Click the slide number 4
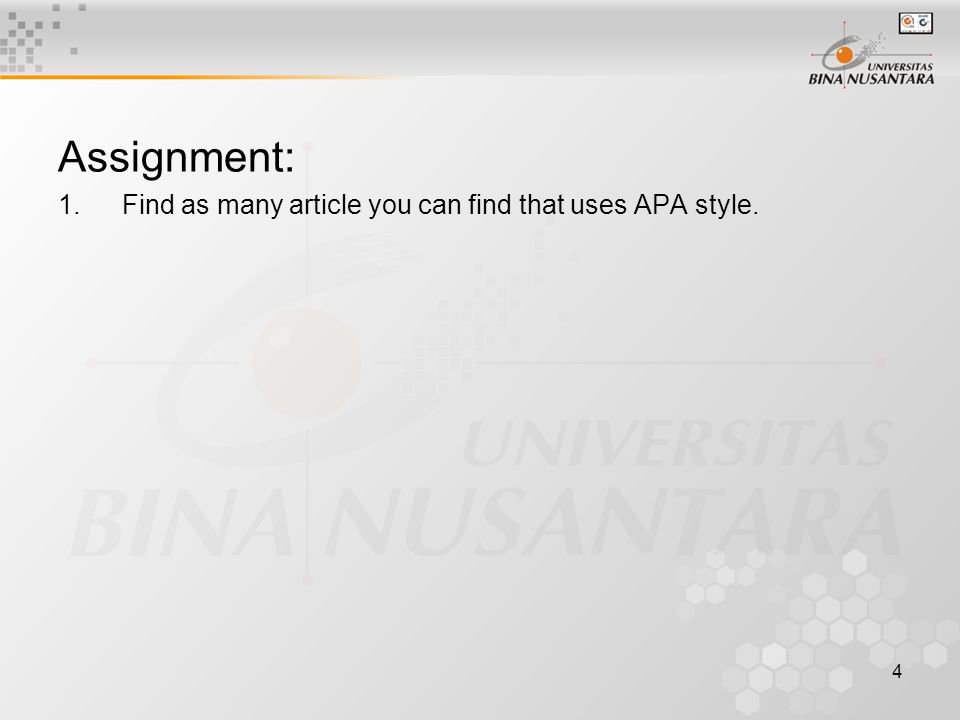Viewport: 960px width, 720px height. point(896,672)
